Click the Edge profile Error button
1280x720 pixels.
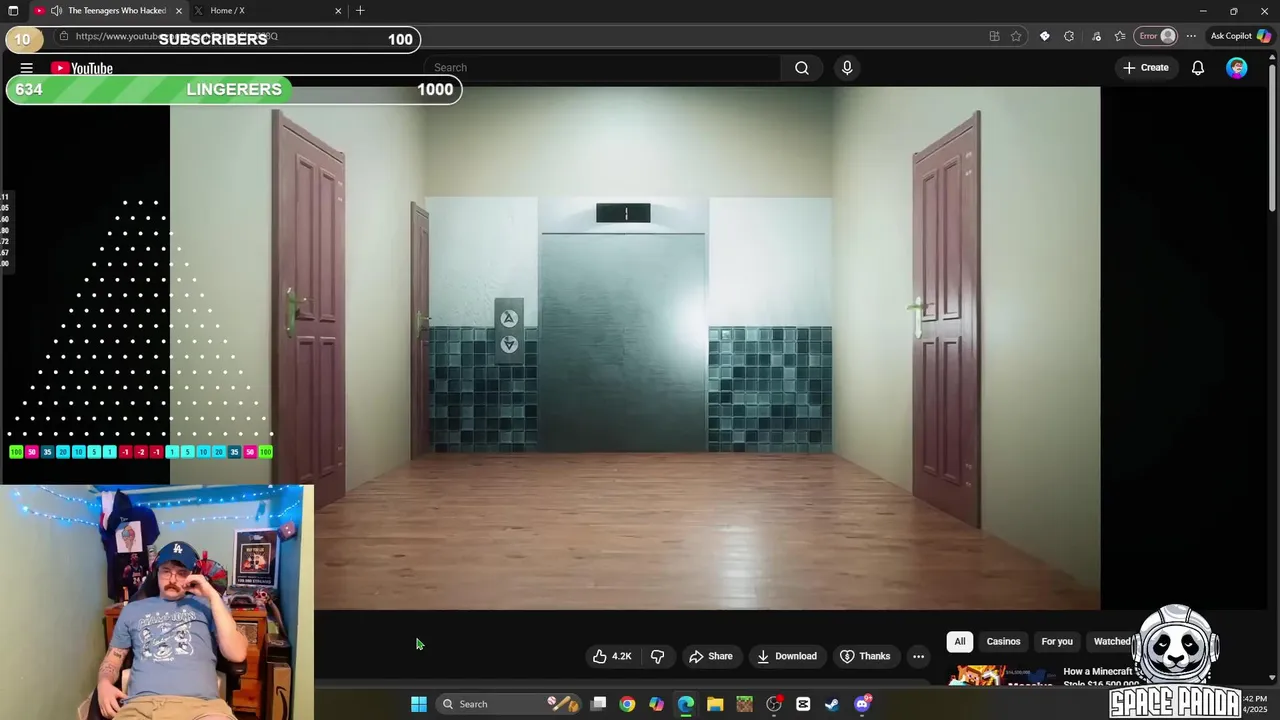click(1158, 36)
